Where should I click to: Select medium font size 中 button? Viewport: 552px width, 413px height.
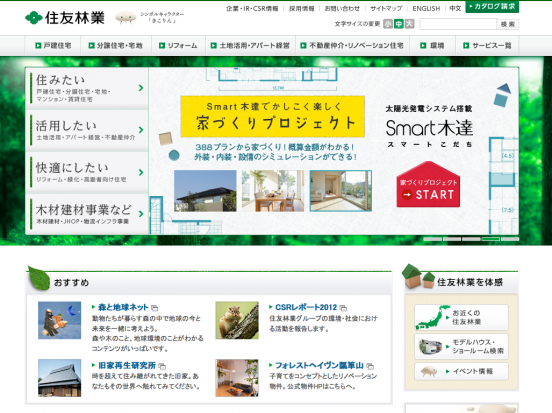coord(399,24)
